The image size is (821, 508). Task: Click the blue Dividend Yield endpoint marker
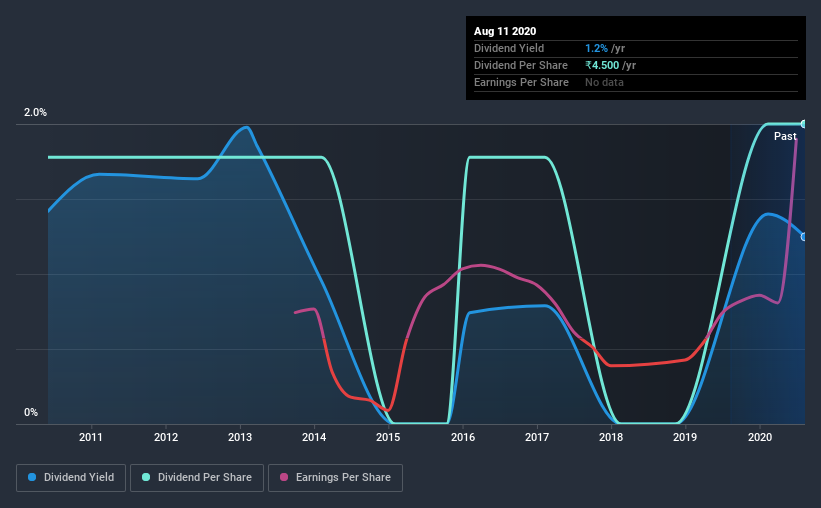tap(804, 237)
